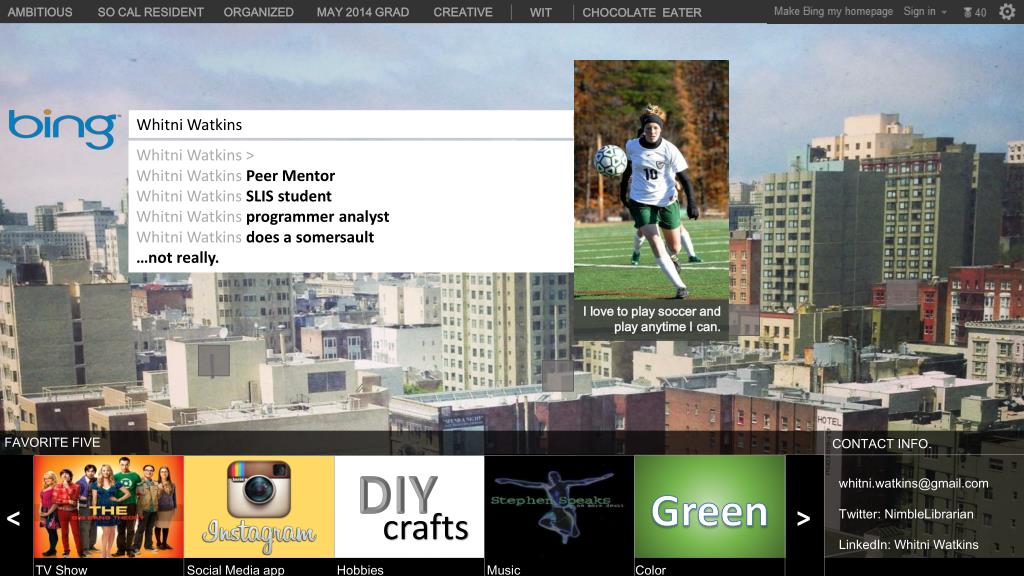Select the CREATIVE menu item
This screenshot has width=1024, height=576.
pyautogui.click(x=463, y=12)
